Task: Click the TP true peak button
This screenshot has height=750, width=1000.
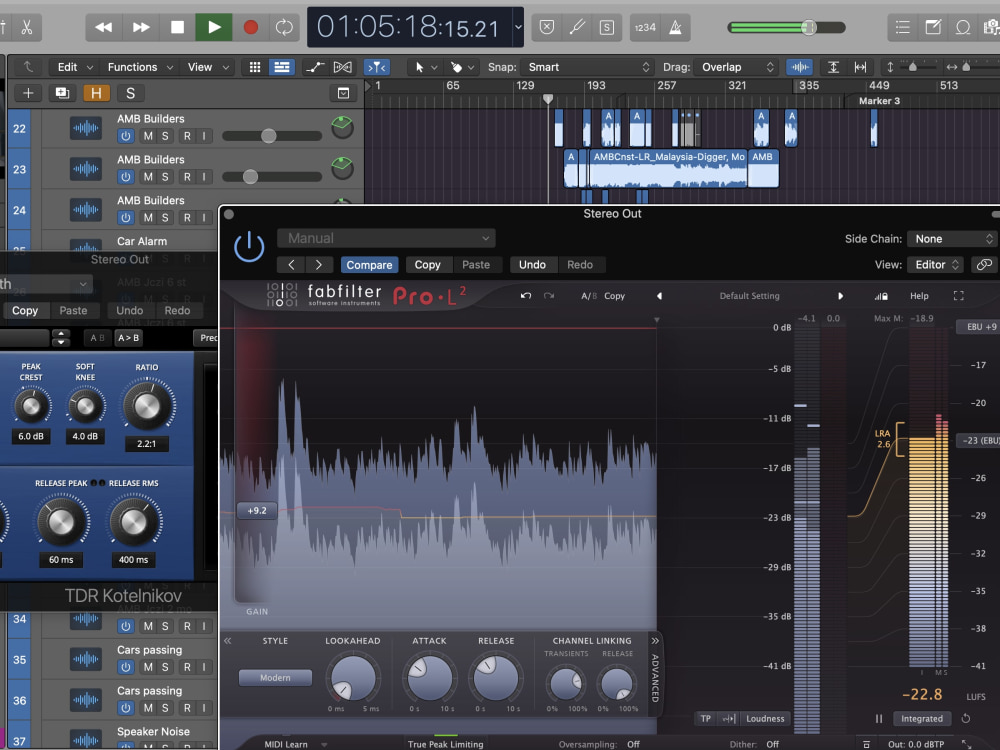Action: click(705, 719)
